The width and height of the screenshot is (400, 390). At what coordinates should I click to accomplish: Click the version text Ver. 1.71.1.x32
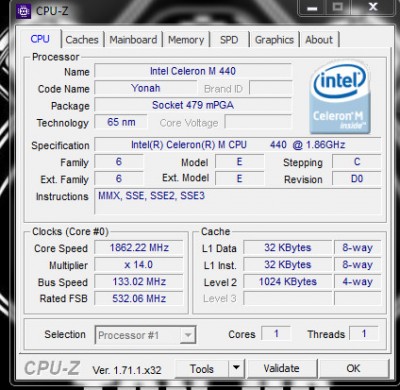coord(127,370)
